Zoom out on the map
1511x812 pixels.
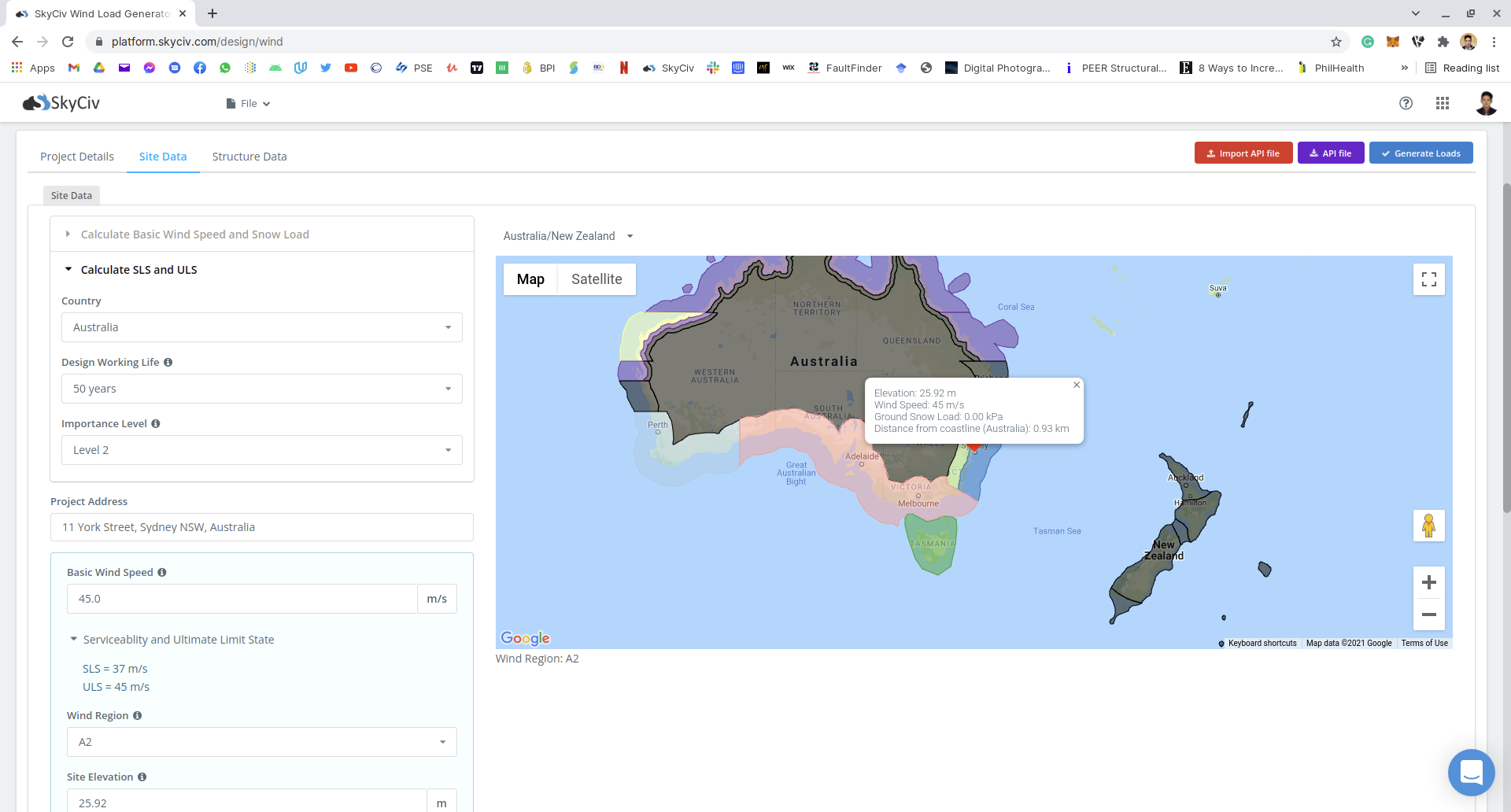[1428, 615]
